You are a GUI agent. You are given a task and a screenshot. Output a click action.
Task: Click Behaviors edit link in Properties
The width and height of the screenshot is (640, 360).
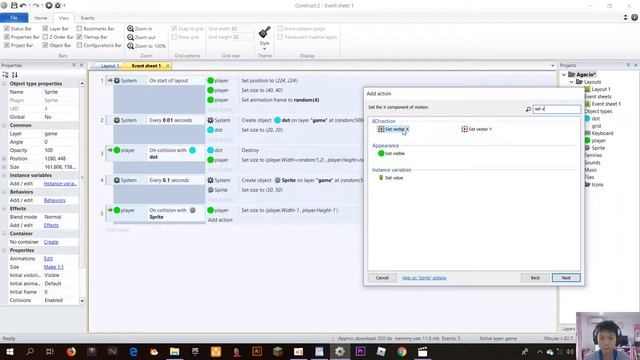pyautogui.click(x=55, y=200)
